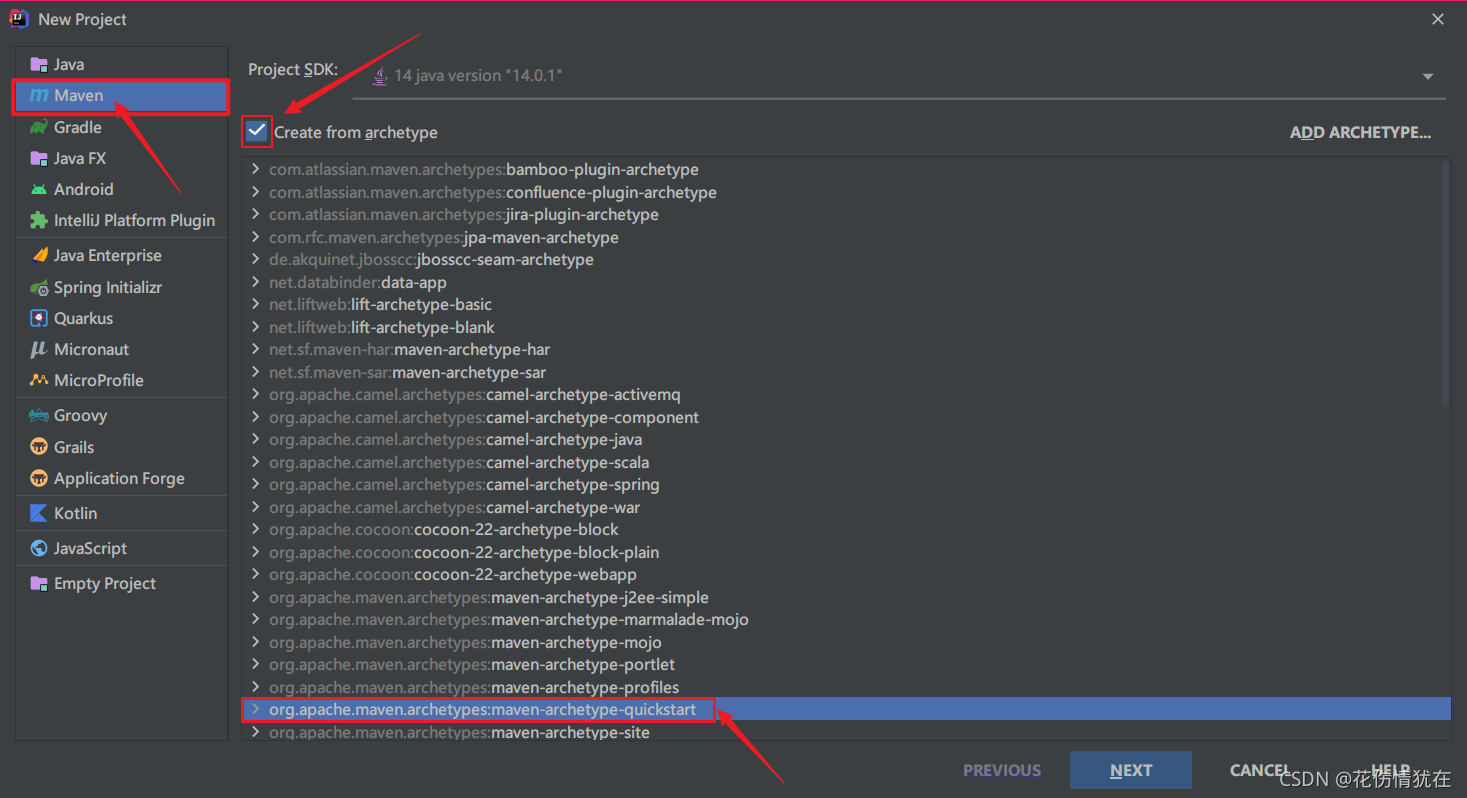Screen dimensions: 1467x798
Task: Expand the maven-archetype-mojo node
Action: [256, 642]
